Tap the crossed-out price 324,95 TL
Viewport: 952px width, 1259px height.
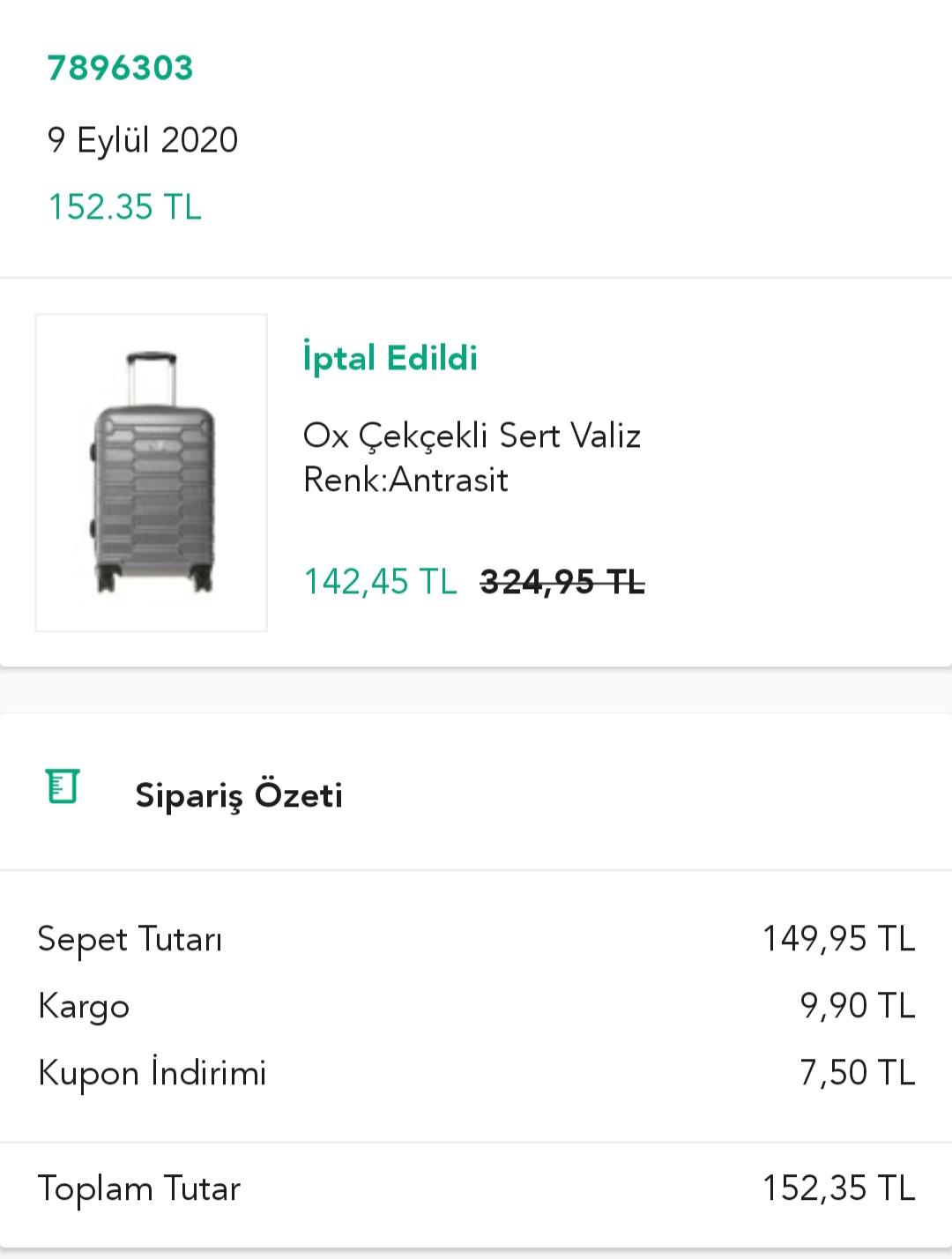562,582
